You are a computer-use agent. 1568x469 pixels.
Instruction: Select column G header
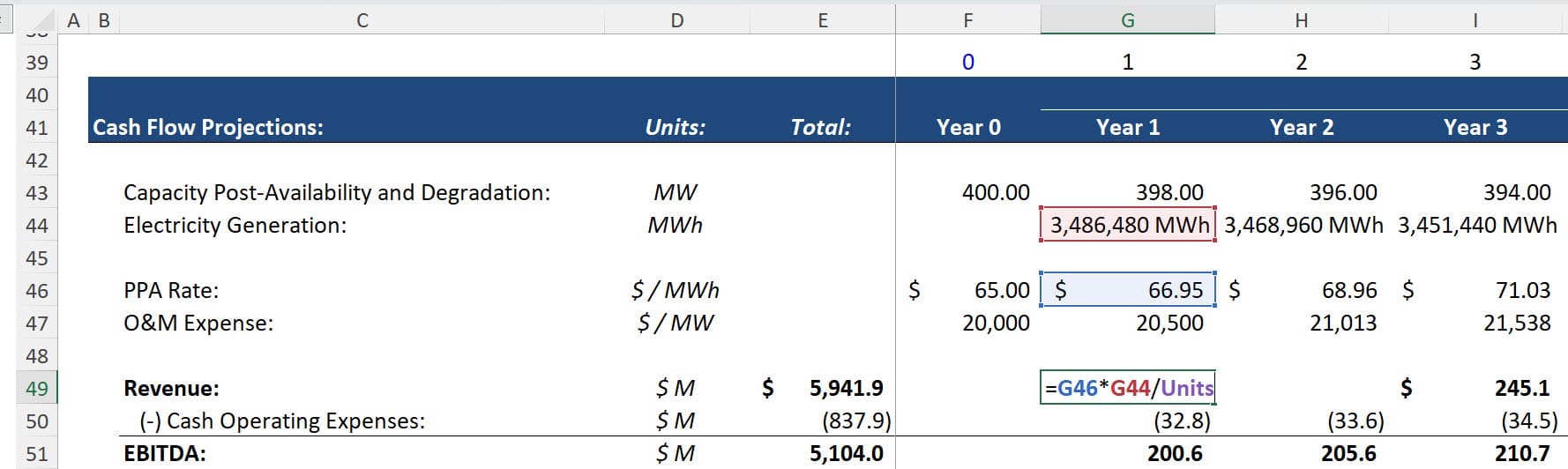point(1127,20)
